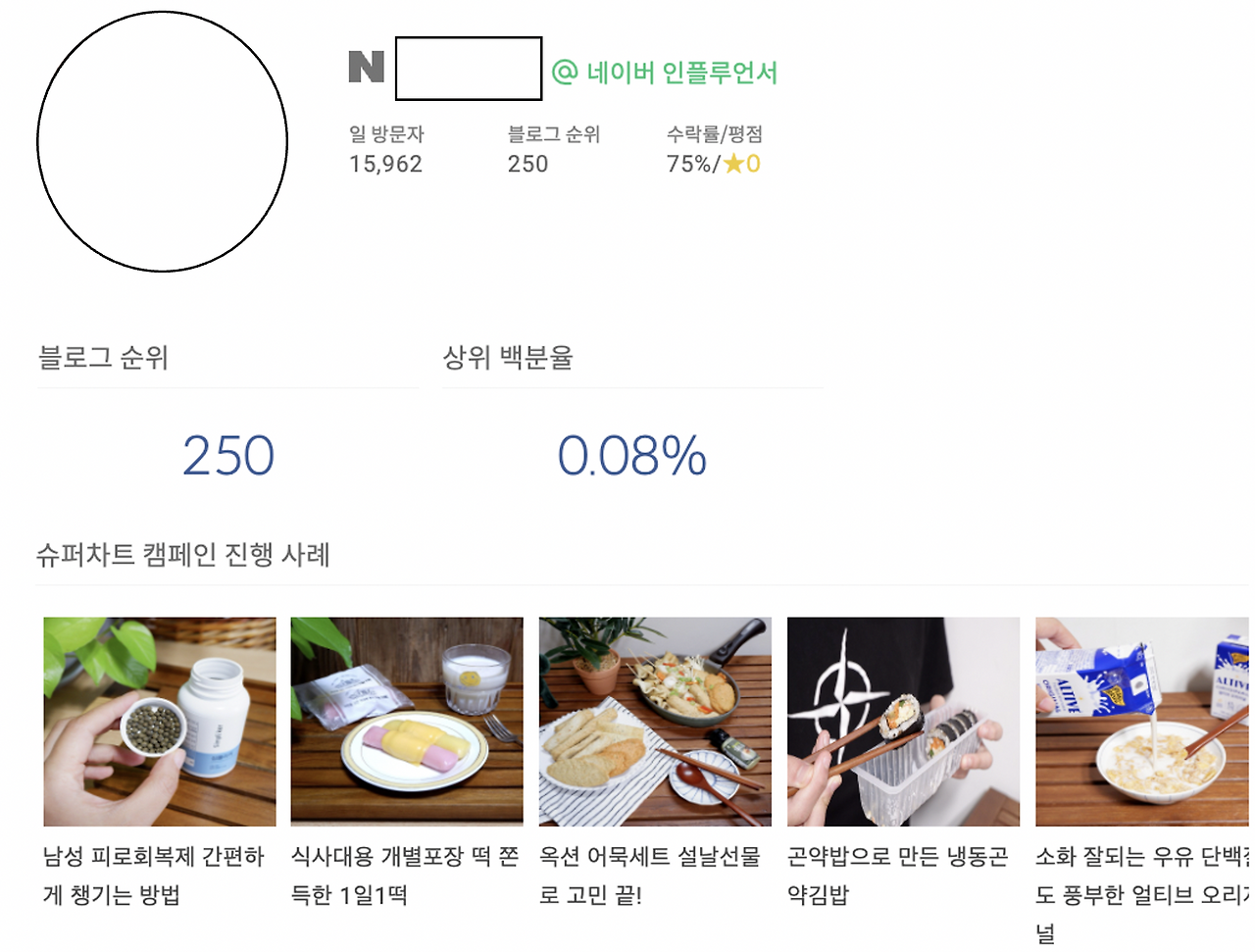Screen dimensions: 1255x952
Task: Click the large 250 blog ranking number
Action: (x=228, y=453)
